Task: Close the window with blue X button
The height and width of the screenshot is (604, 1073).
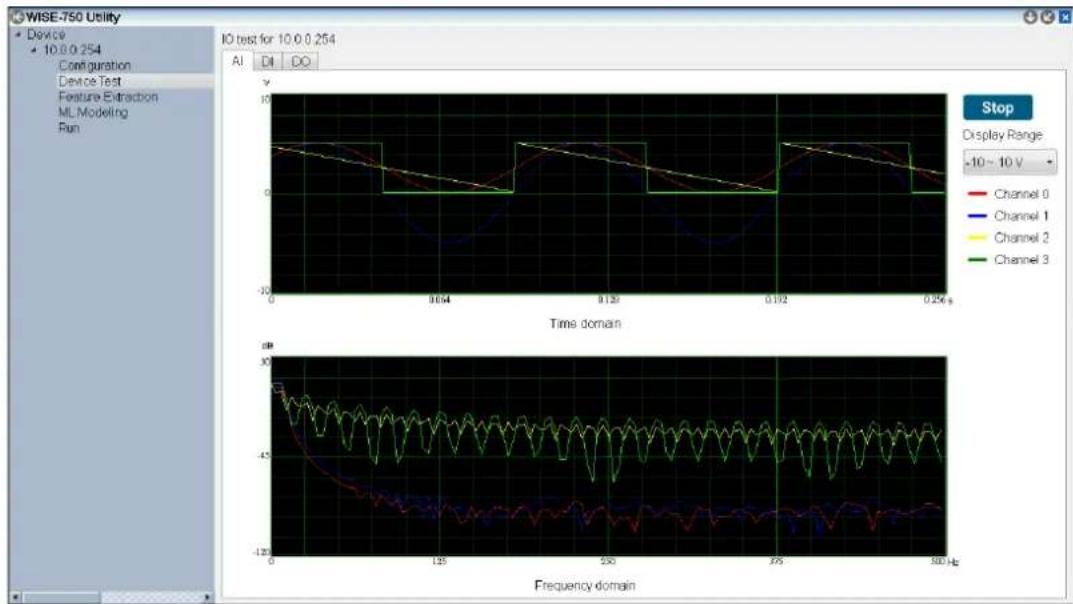Action: (1064, 17)
